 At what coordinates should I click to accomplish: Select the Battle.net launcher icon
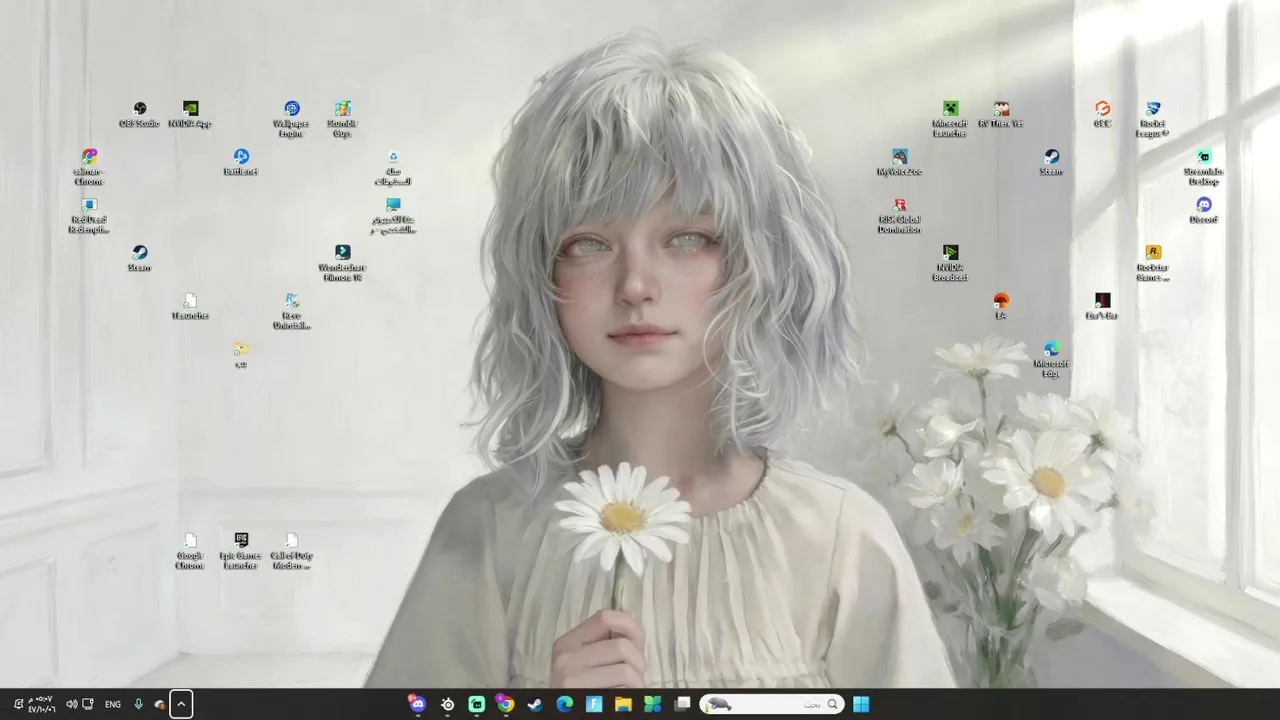241,162
